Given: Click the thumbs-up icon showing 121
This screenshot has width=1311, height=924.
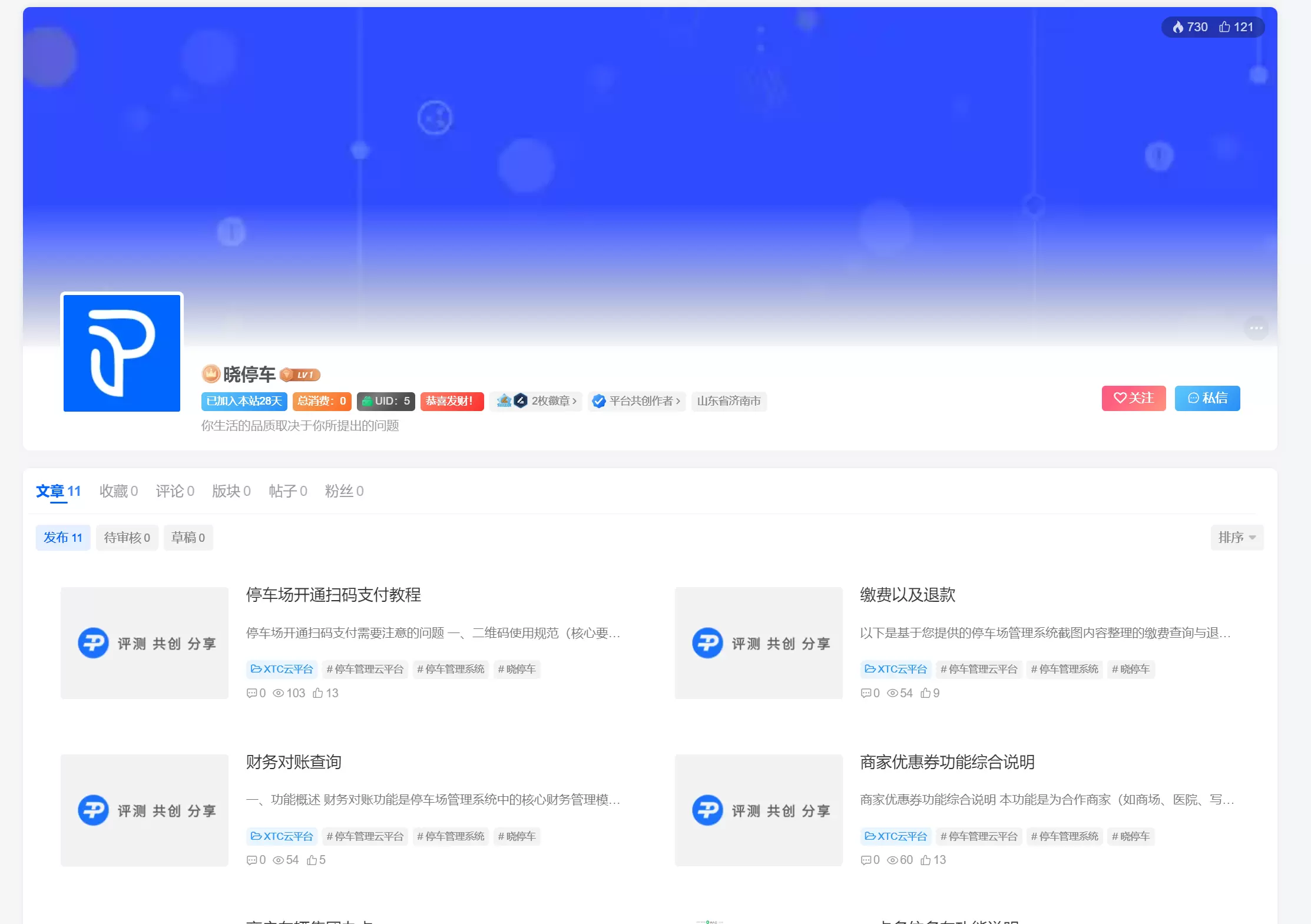Looking at the screenshot, I should tap(1224, 27).
